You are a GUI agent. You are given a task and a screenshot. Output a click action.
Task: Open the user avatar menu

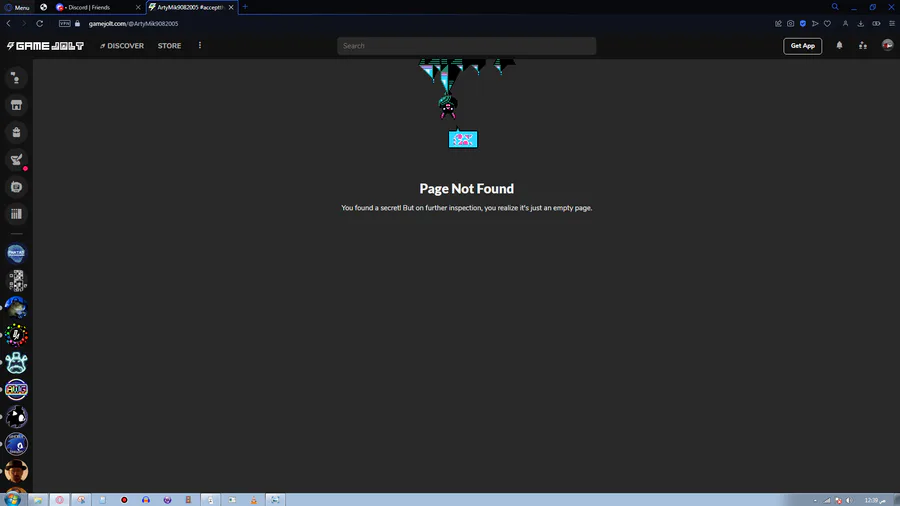pos(887,45)
